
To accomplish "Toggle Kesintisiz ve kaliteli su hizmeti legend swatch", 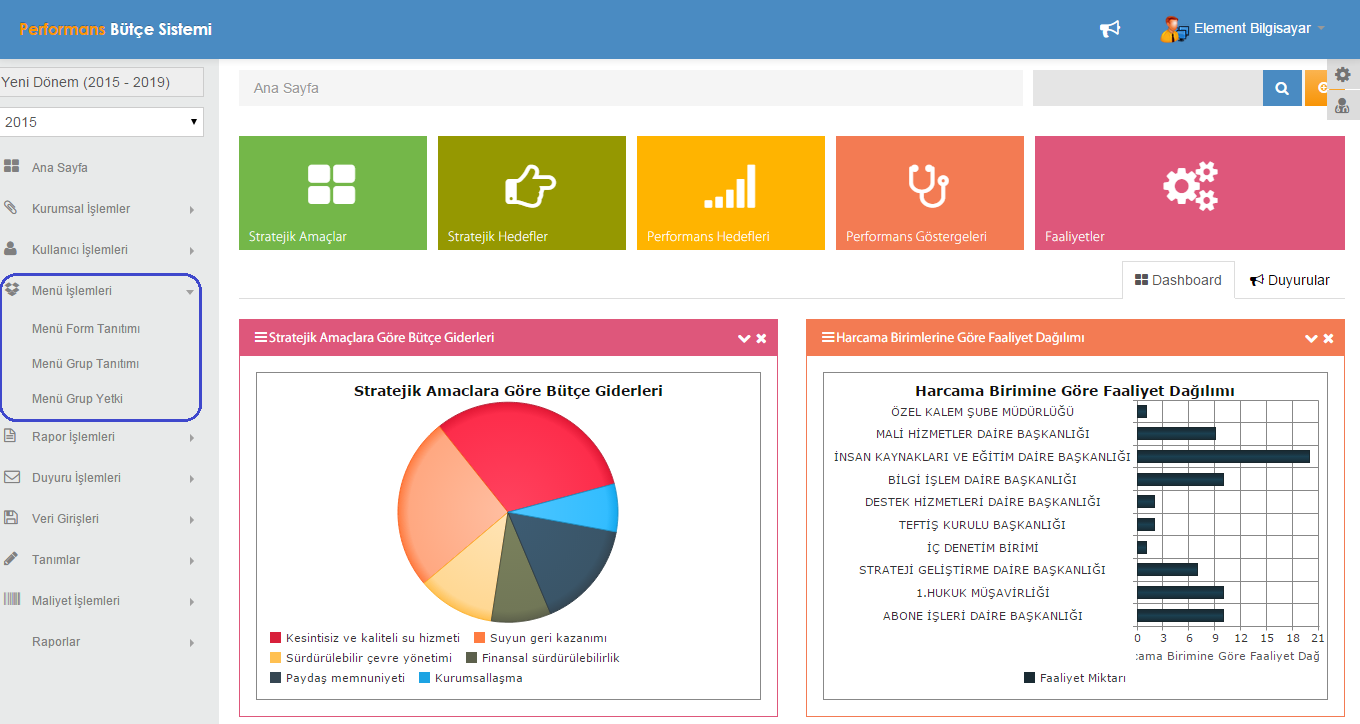I will coord(275,638).
